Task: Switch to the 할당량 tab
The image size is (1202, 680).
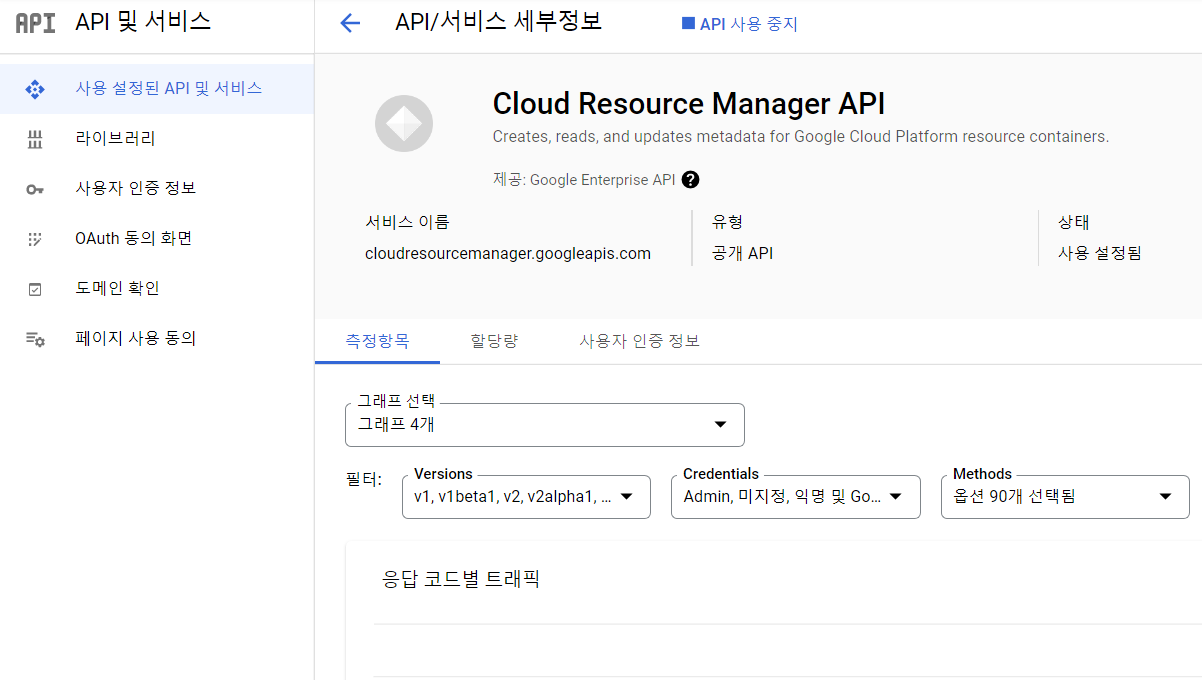Action: point(494,341)
